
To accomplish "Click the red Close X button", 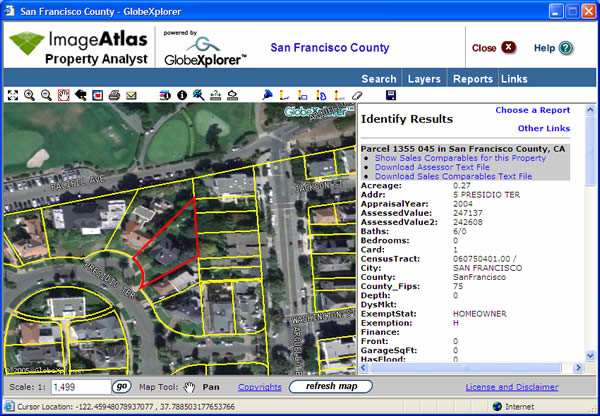I will (508, 48).
